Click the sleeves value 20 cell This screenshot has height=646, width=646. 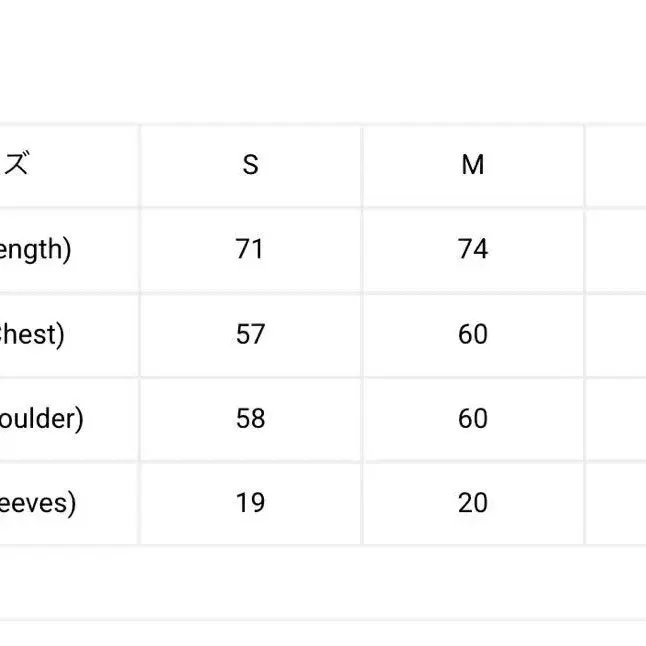click(x=473, y=503)
